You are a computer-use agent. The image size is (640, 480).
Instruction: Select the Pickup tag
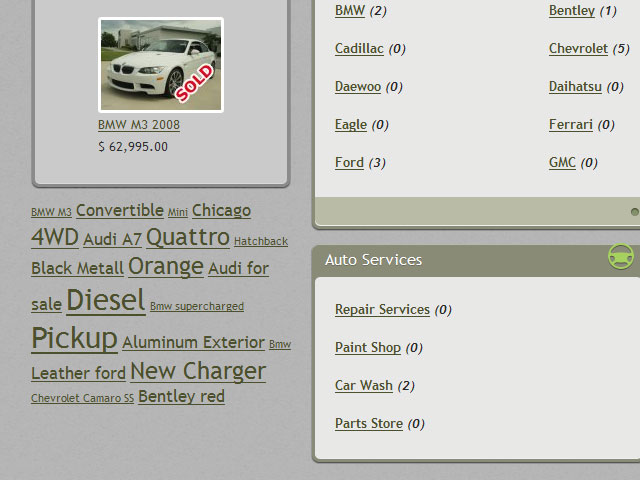[74, 338]
